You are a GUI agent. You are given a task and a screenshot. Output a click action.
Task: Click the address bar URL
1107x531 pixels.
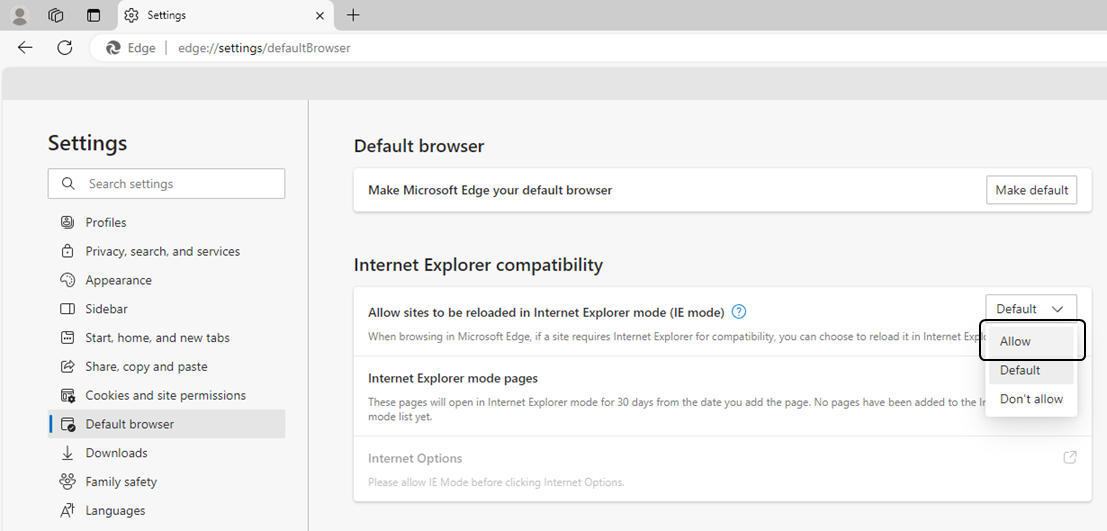tap(264, 48)
